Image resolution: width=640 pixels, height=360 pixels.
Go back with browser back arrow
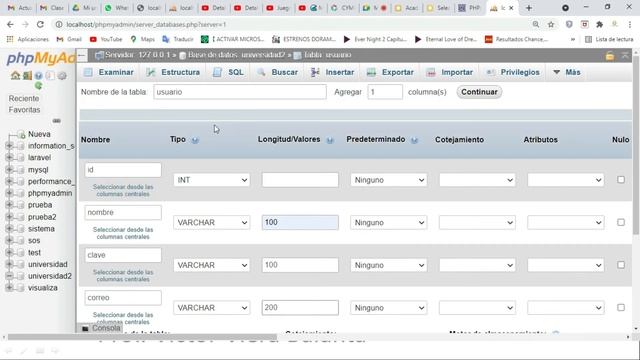(x=10, y=24)
